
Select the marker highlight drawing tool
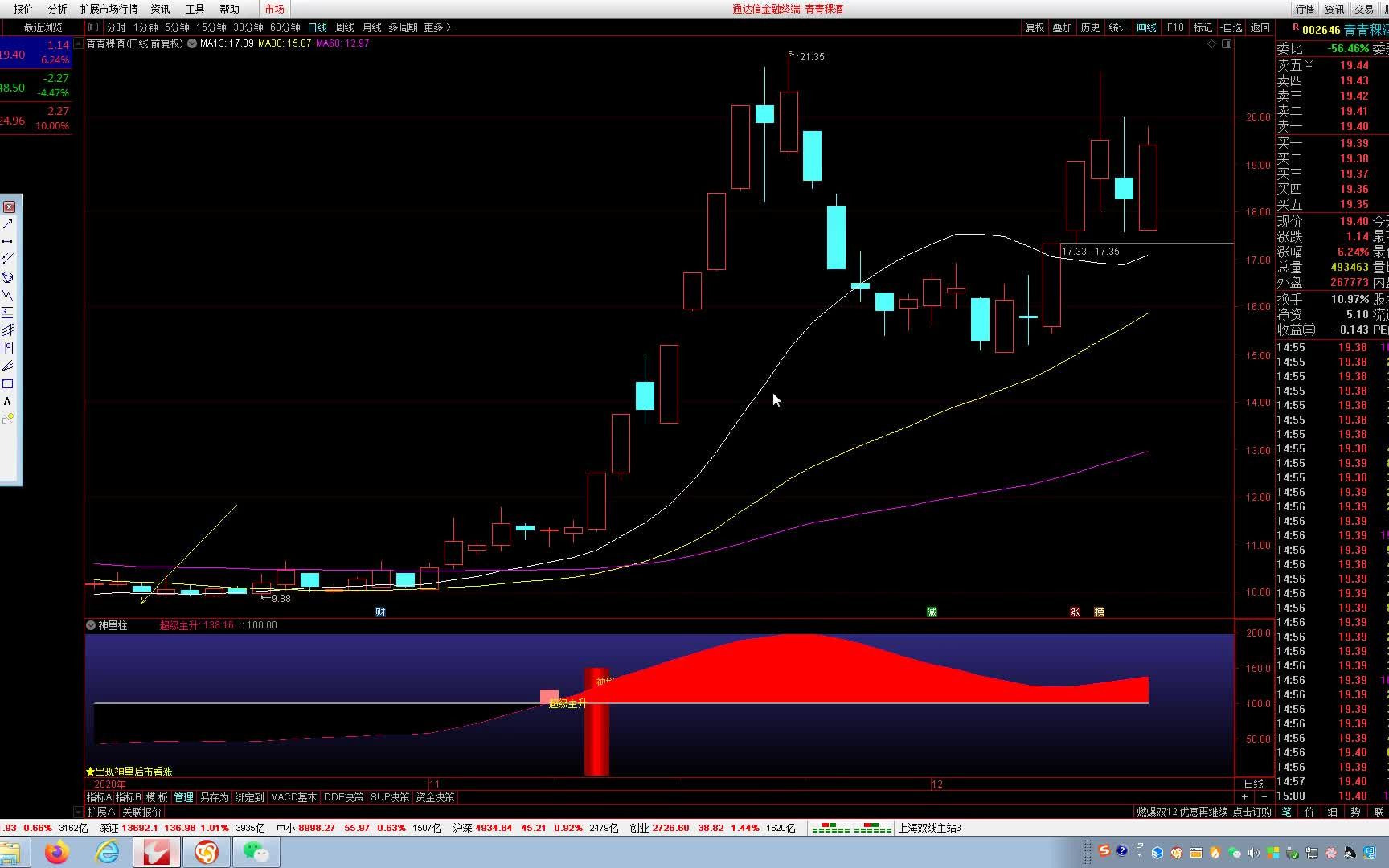point(7,419)
